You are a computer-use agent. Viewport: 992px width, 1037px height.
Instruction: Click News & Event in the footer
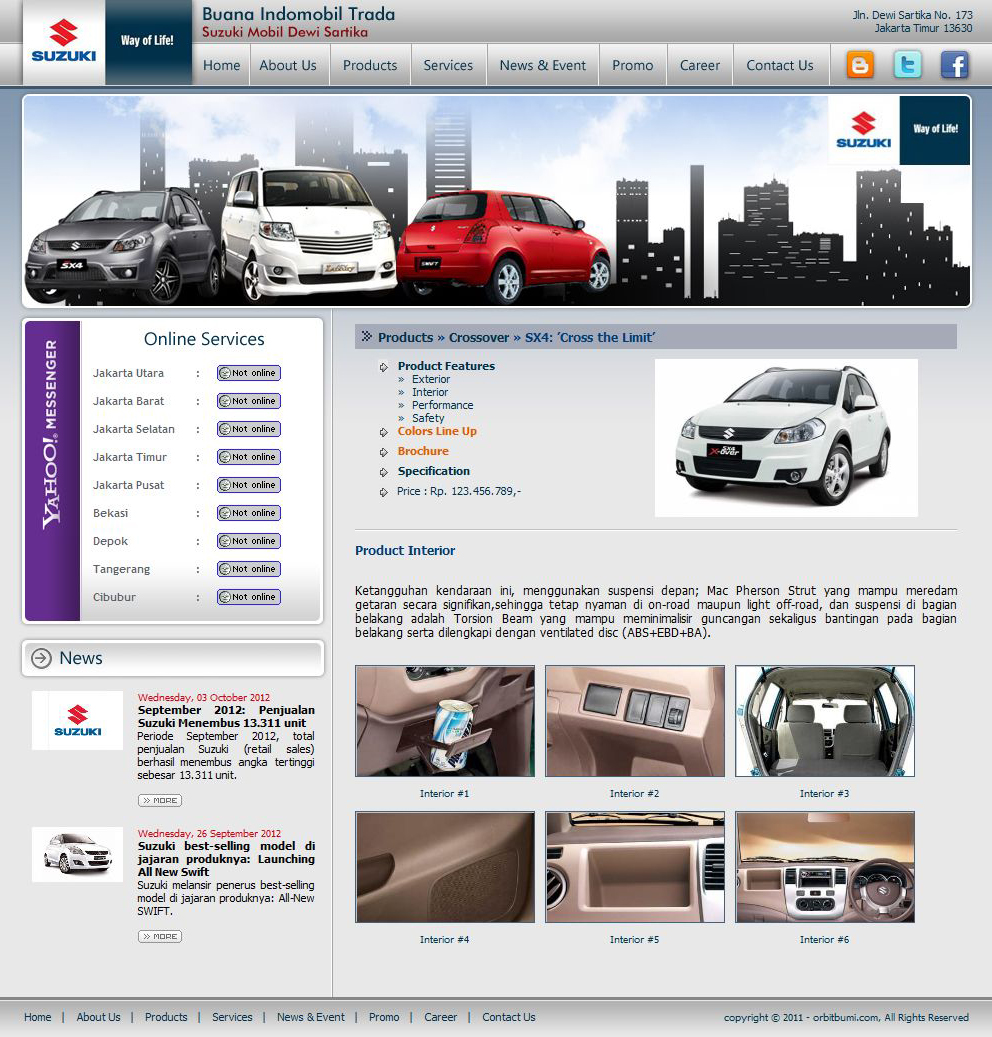pyautogui.click(x=311, y=1017)
